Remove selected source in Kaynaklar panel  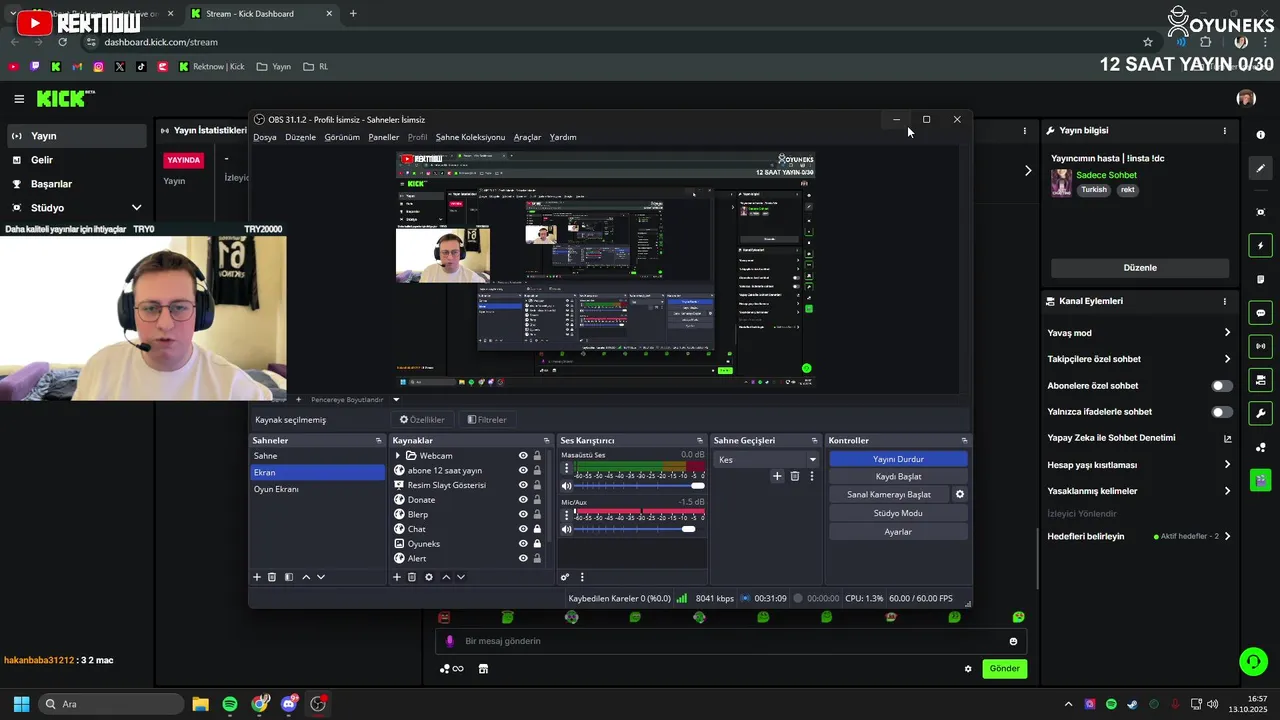(412, 577)
